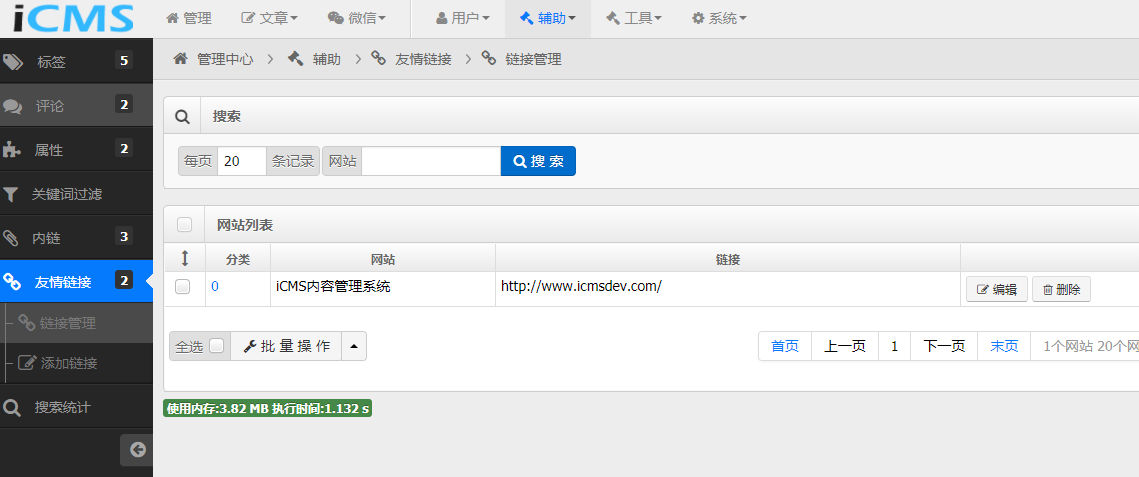Go to 链接管理 in breadcrumb
This screenshot has height=477, width=1139.
[533, 60]
